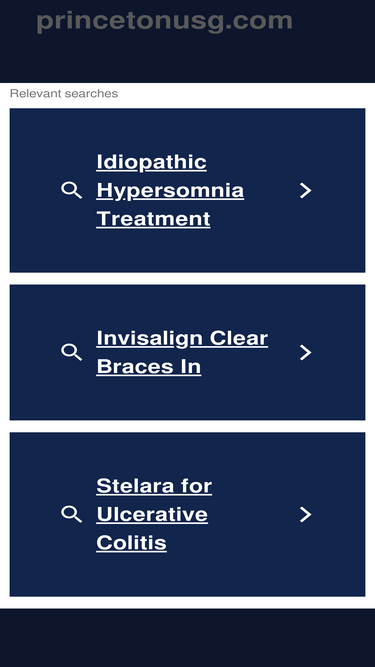Click the dark footer bar below search results
Viewport: 375px width, 667px height.
(188, 638)
